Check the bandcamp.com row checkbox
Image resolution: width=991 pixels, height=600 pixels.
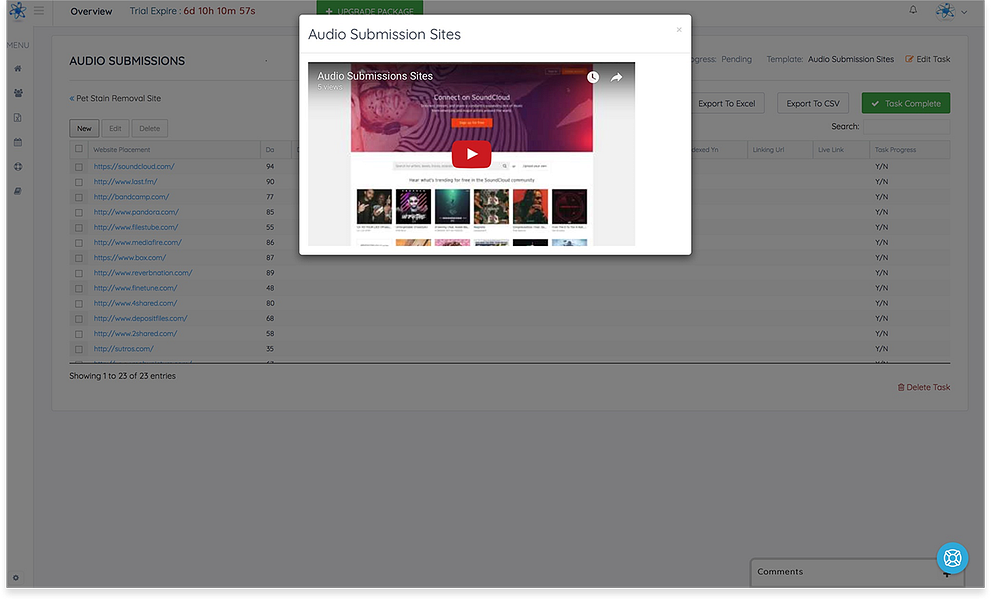[x=78, y=197]
